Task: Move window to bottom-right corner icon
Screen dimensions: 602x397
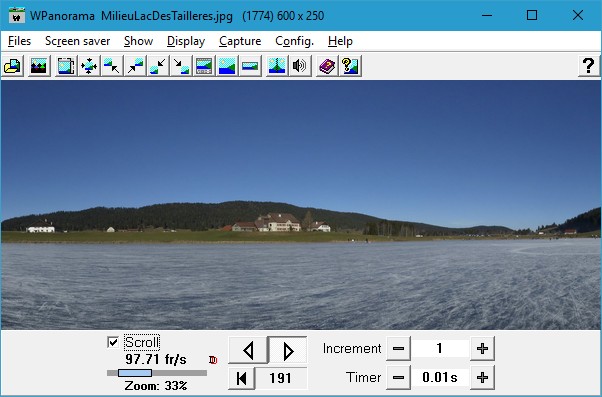Action: tap(181, 66)
